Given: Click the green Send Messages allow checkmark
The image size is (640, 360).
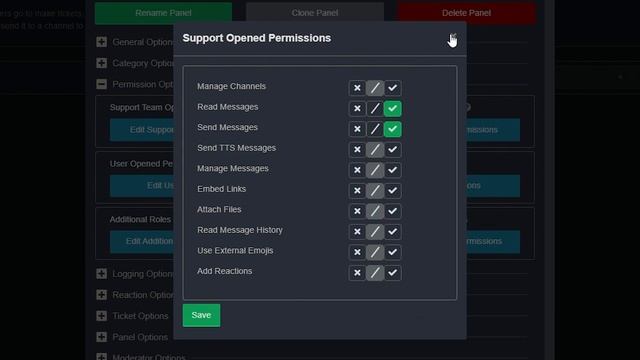Looking at the screenshot, I should pos(393,129).
